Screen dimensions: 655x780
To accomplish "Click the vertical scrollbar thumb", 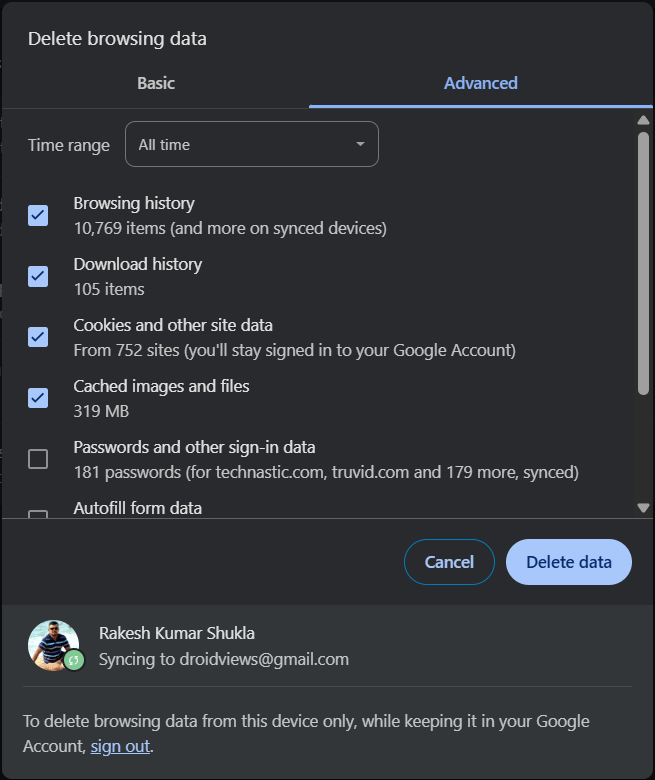I will click(643, 260).
